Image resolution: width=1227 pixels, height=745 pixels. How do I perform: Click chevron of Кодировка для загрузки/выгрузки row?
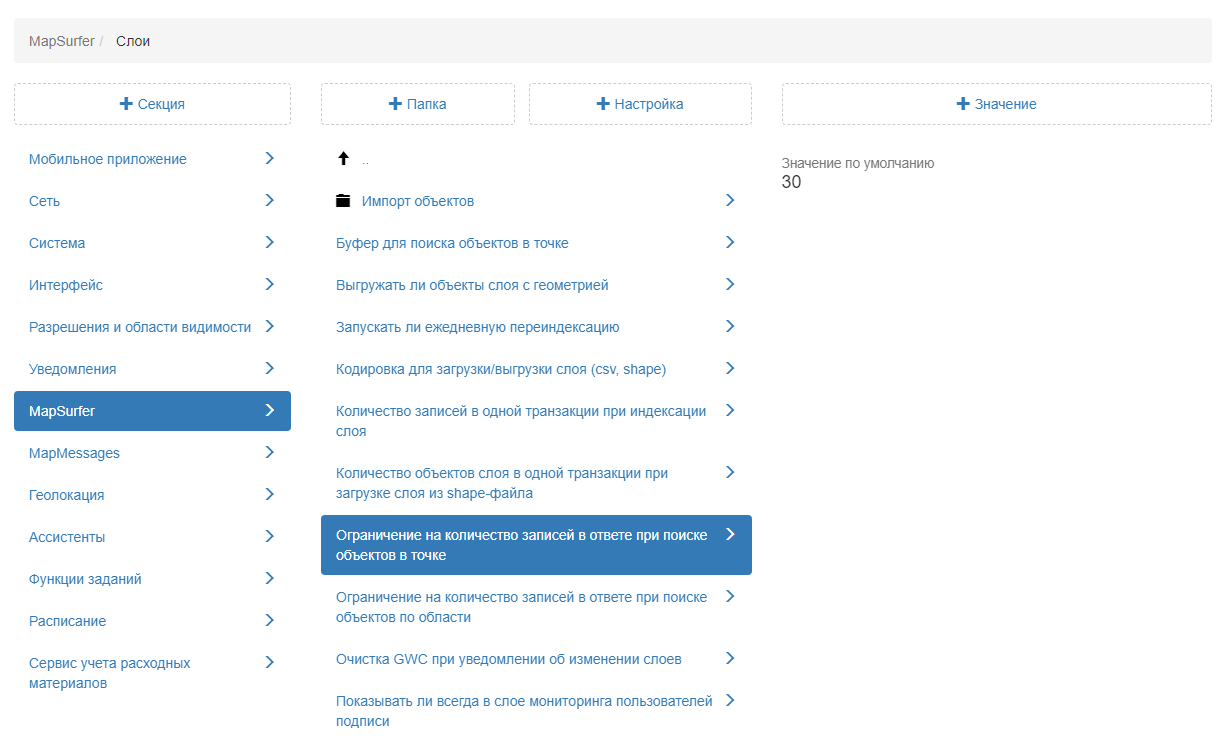point(730,368)
